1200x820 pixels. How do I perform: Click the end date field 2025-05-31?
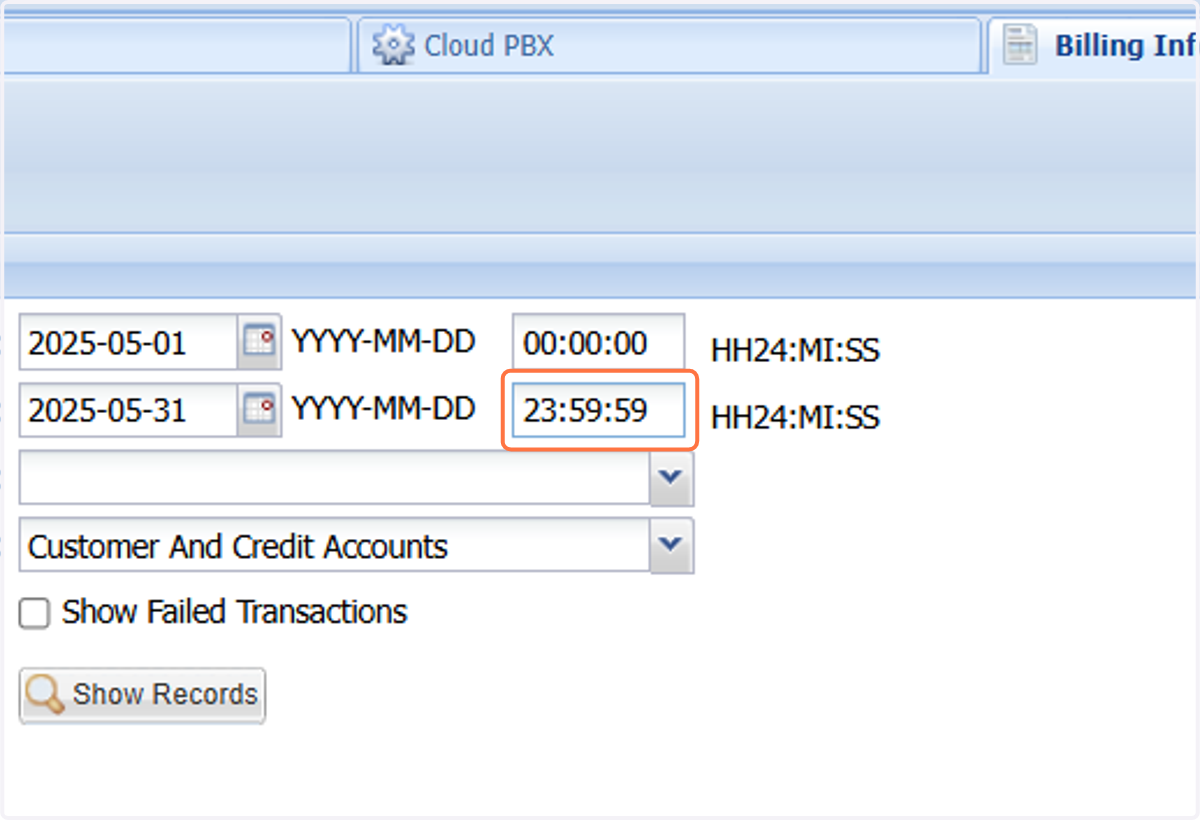[x=128, y=410]
